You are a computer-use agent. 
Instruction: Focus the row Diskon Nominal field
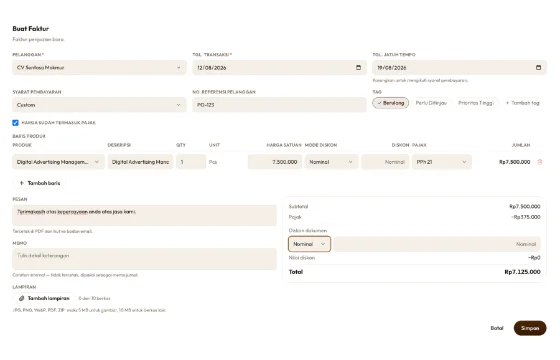tap(385, 162)
